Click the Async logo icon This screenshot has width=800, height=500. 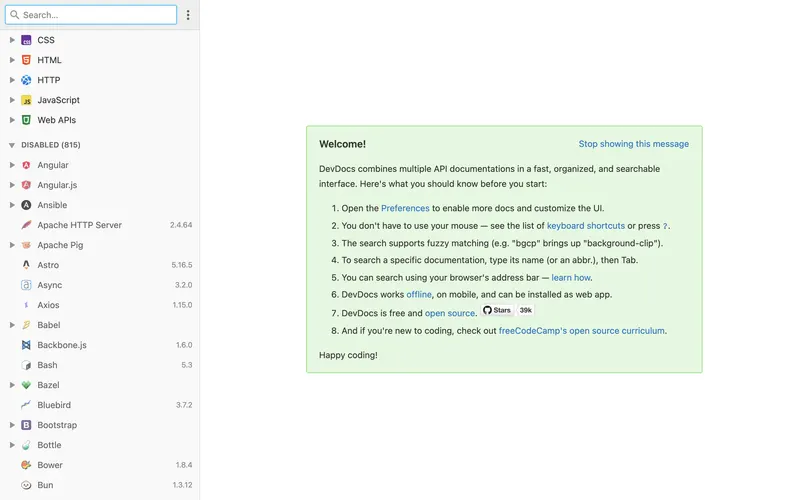point(26,285)
